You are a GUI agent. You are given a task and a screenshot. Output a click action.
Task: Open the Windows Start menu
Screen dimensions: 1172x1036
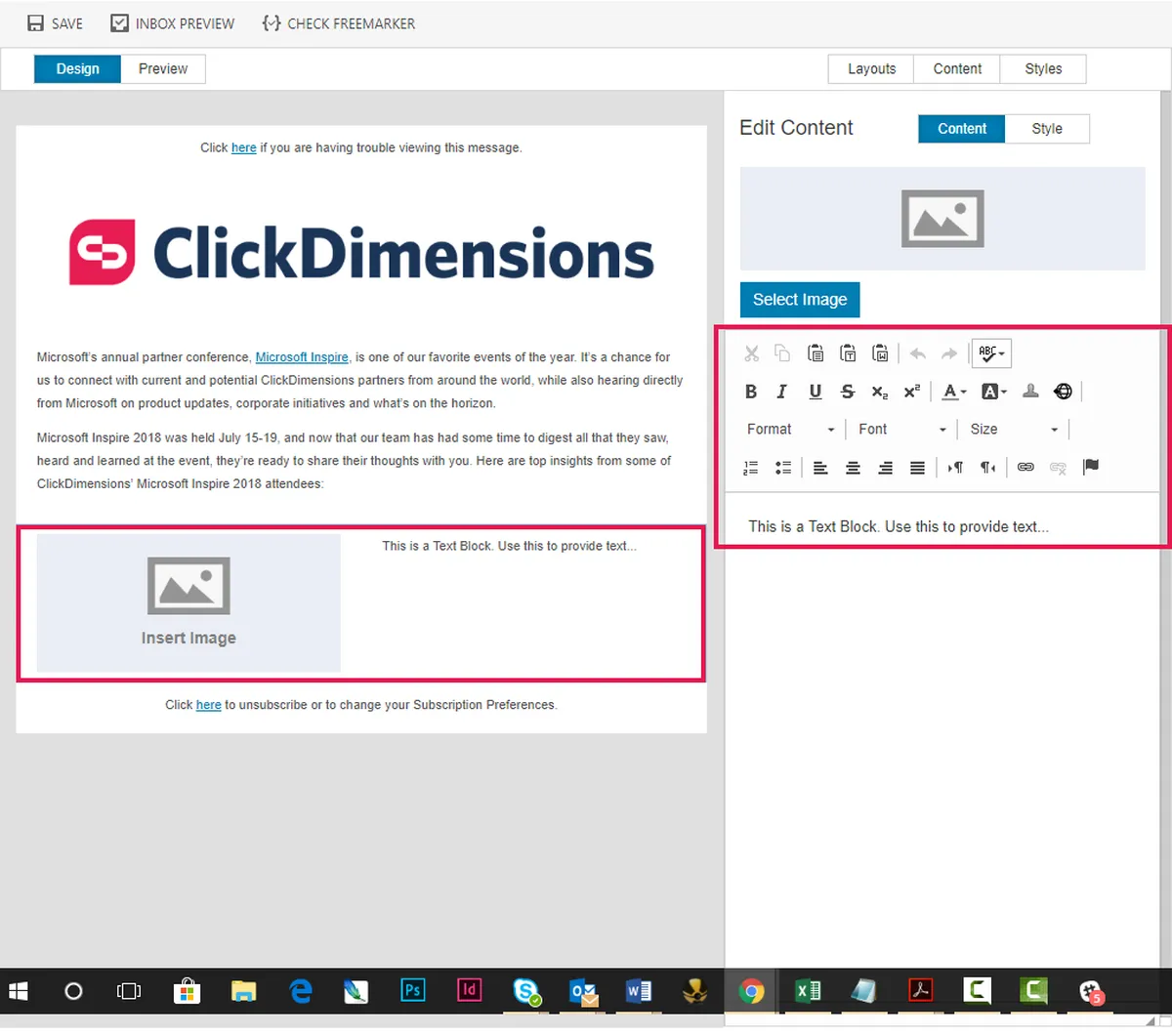coord(18,992)
